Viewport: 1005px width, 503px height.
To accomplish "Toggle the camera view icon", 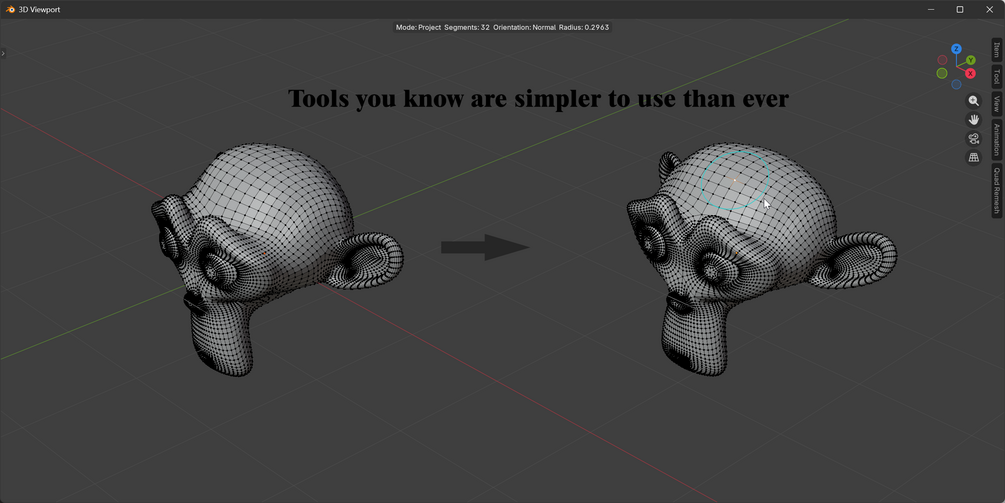I will pyautogui.click(x=974, y=138).
